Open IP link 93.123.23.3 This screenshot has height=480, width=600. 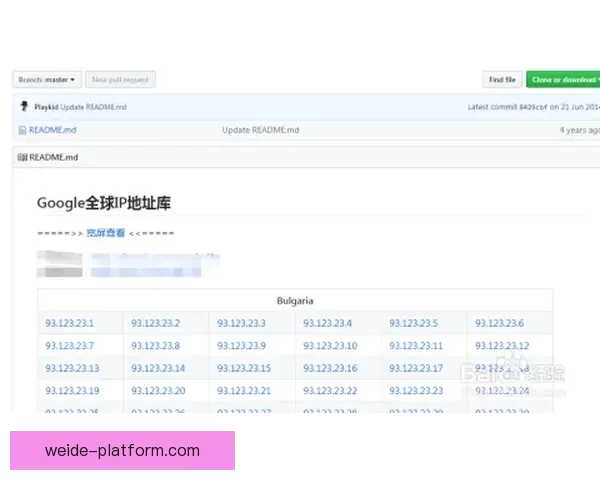click(x=241, y=323)
